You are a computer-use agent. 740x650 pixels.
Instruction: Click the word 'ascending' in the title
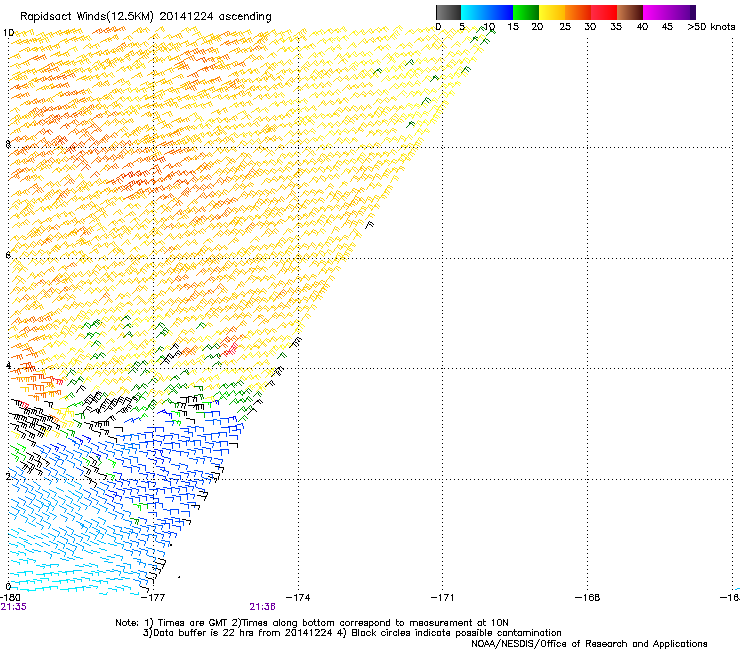[x=245, y=17]
